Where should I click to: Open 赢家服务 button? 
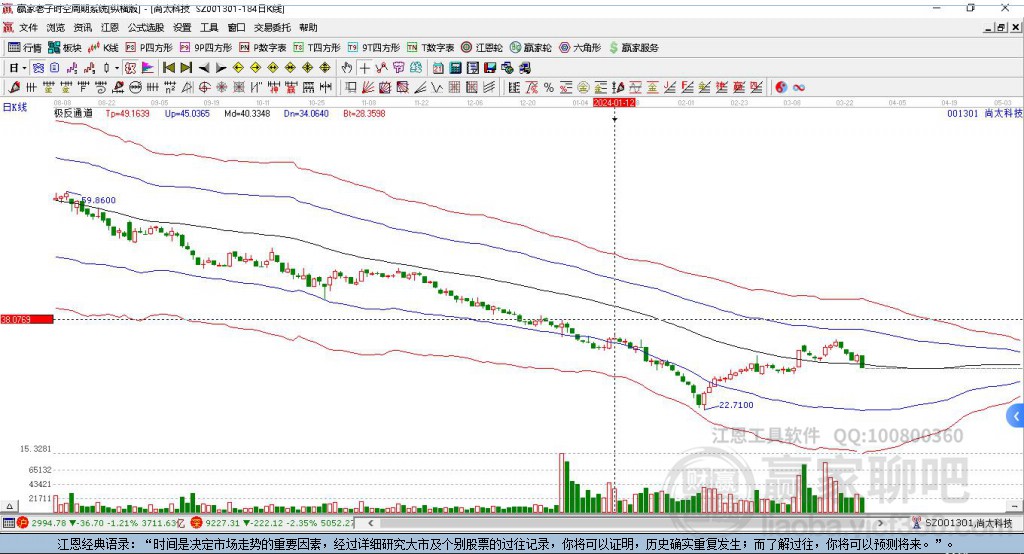point(633,48)
